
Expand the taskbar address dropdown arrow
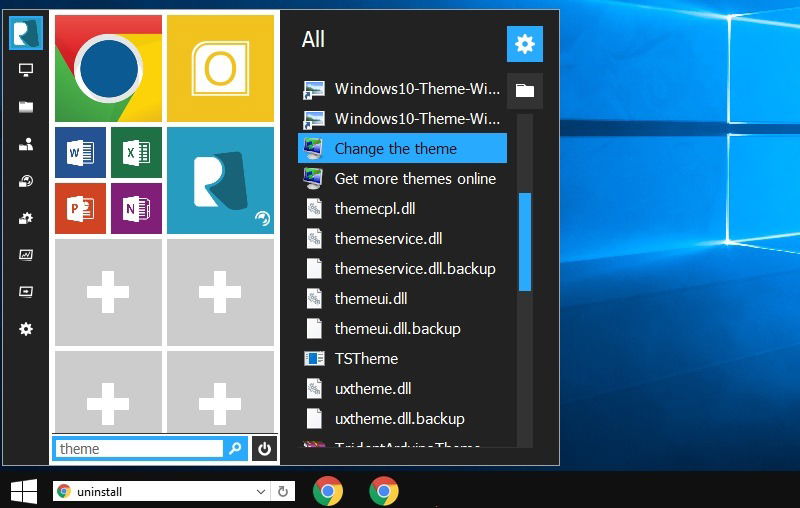pos(261,492)
